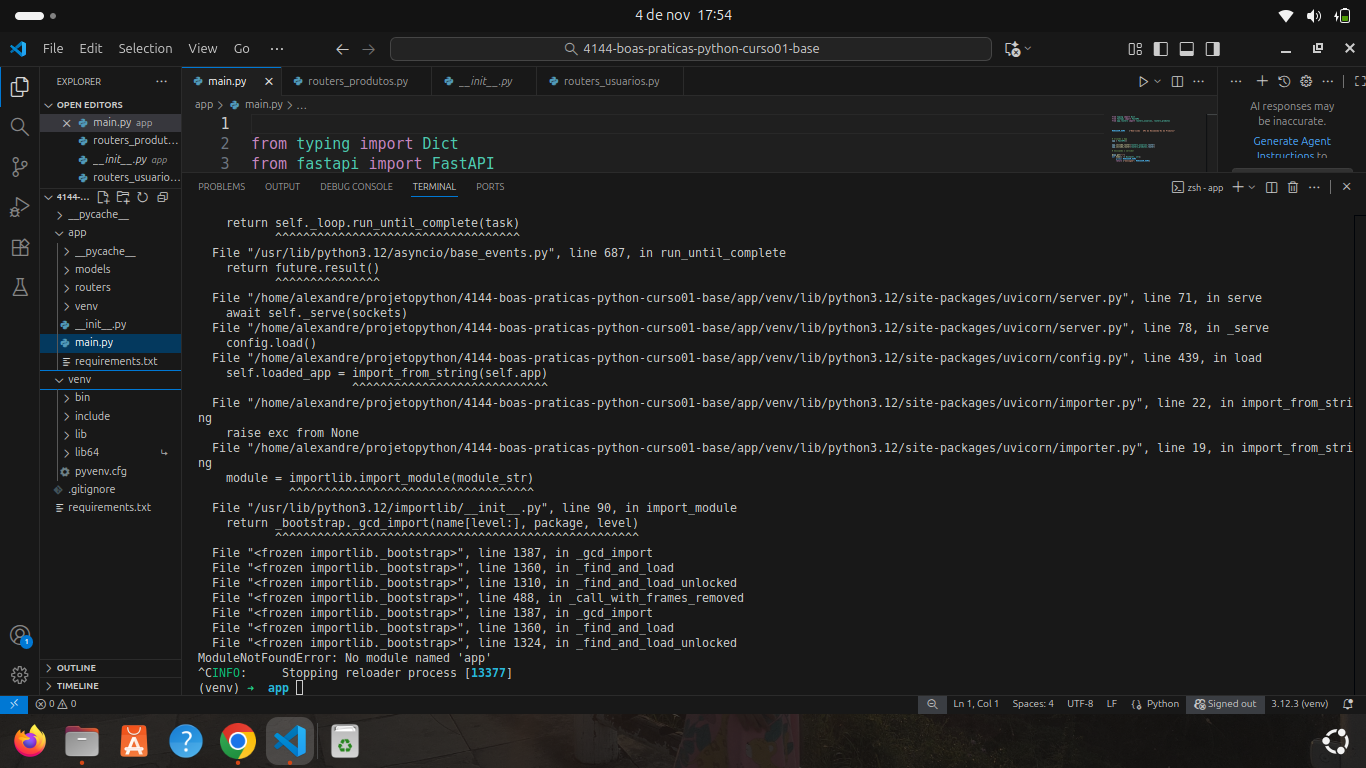
Task: Open the Source Control view
Action: pos(19,167)
